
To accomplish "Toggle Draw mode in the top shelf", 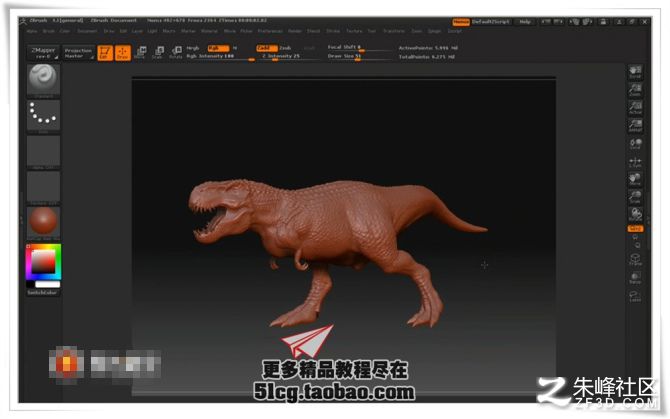I will coord(123,53).
